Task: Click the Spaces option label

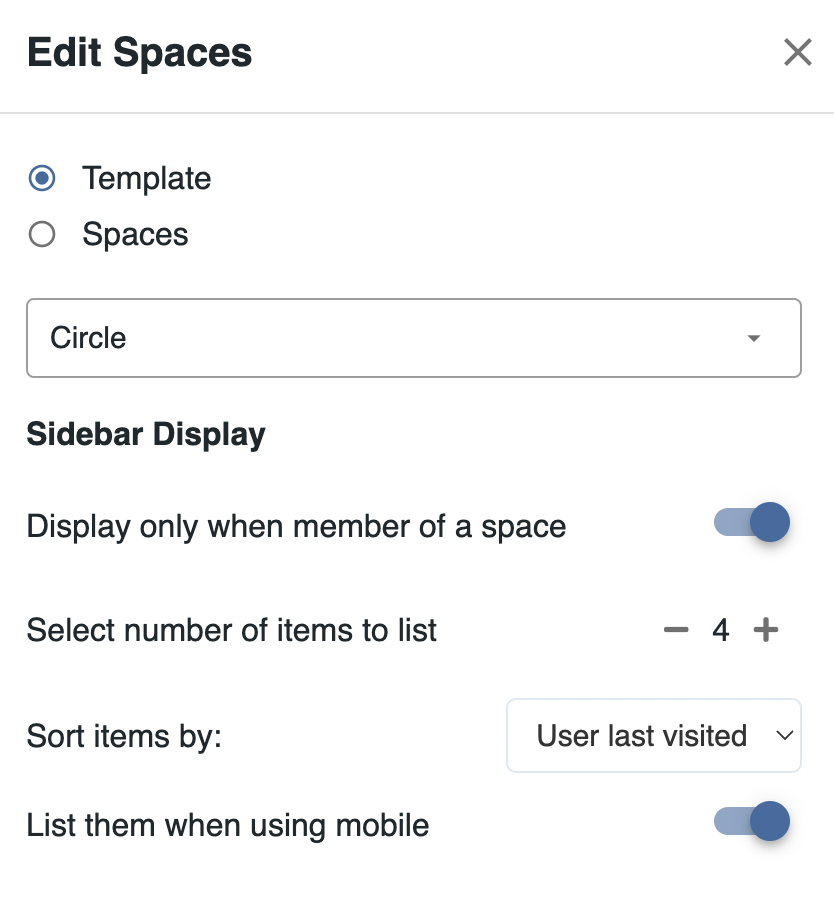Action: (136, 235)
